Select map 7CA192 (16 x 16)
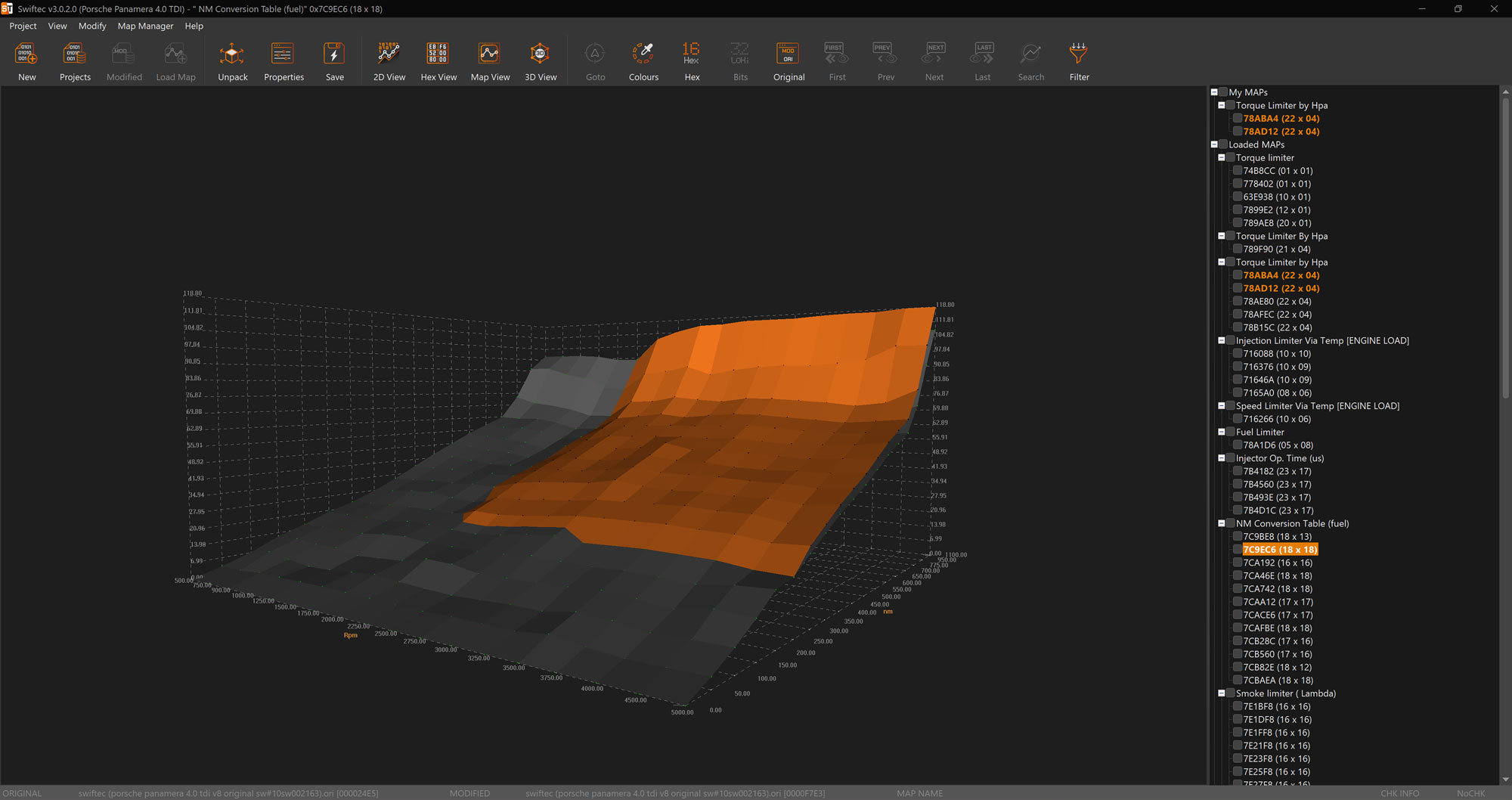The image size is (1512, 800). tap(1278, 563)
